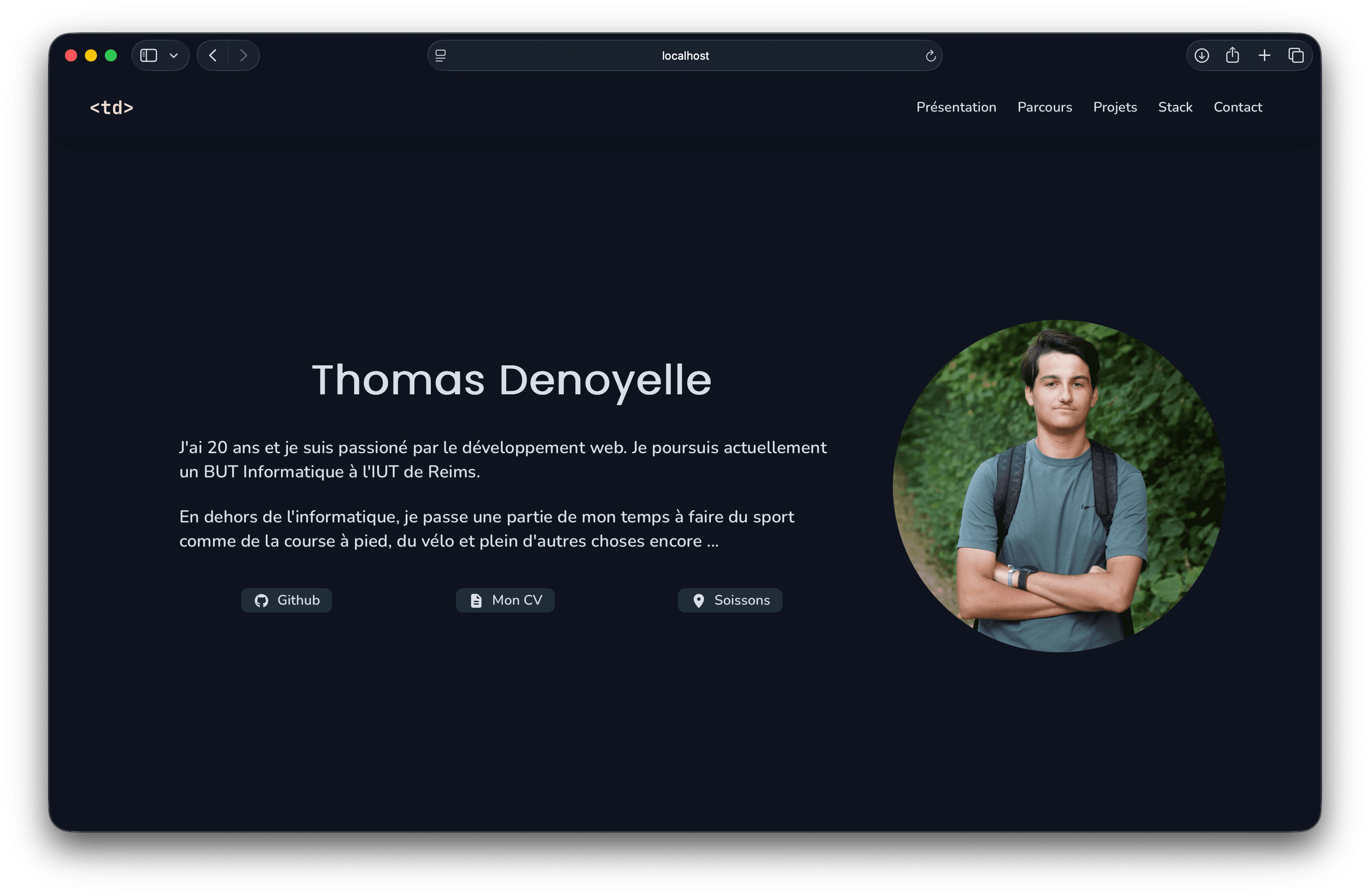This screenshot has height=896, width=1370.
Task: Click the map pin icon beside Soissons
Action: 698,601
